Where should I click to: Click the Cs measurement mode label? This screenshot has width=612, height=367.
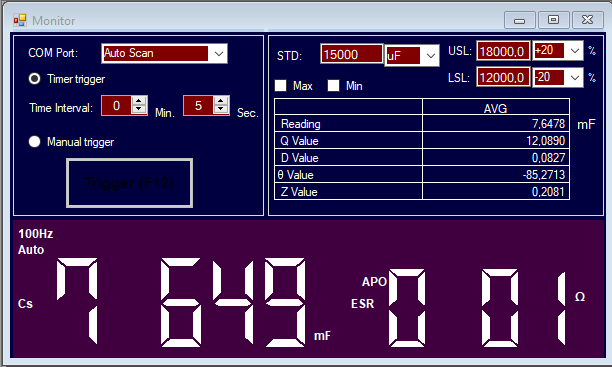[x=25, y=304]
